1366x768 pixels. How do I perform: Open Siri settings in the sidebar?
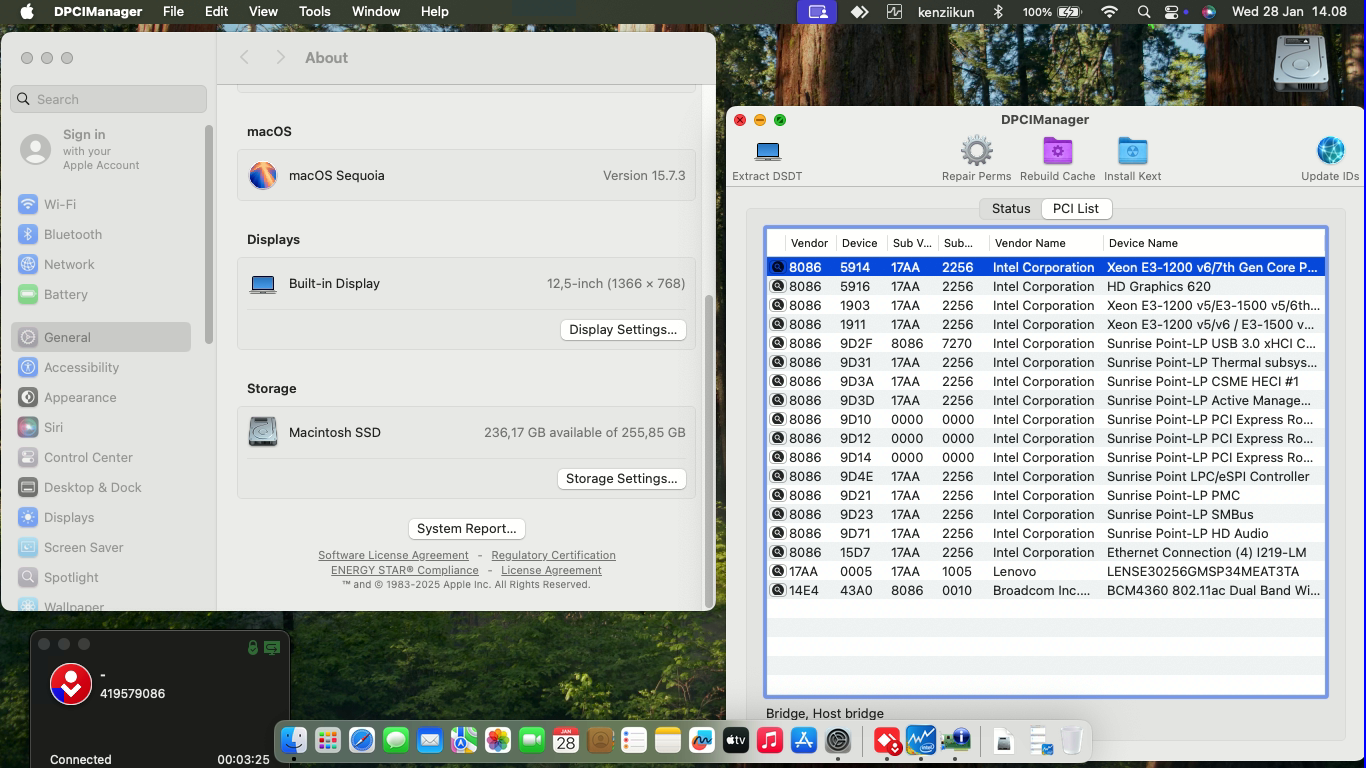point(101,427)
